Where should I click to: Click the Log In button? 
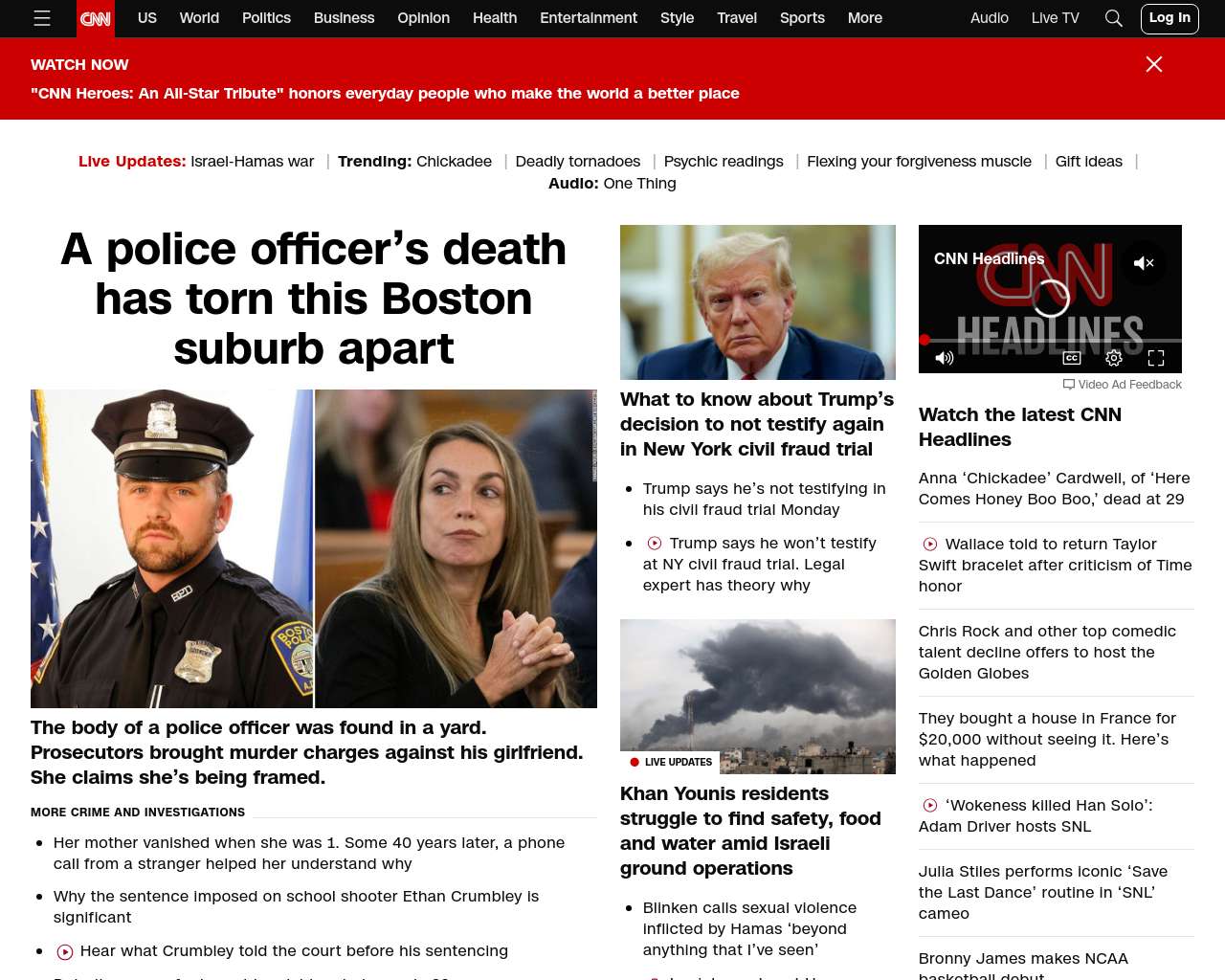(1169, 18)
